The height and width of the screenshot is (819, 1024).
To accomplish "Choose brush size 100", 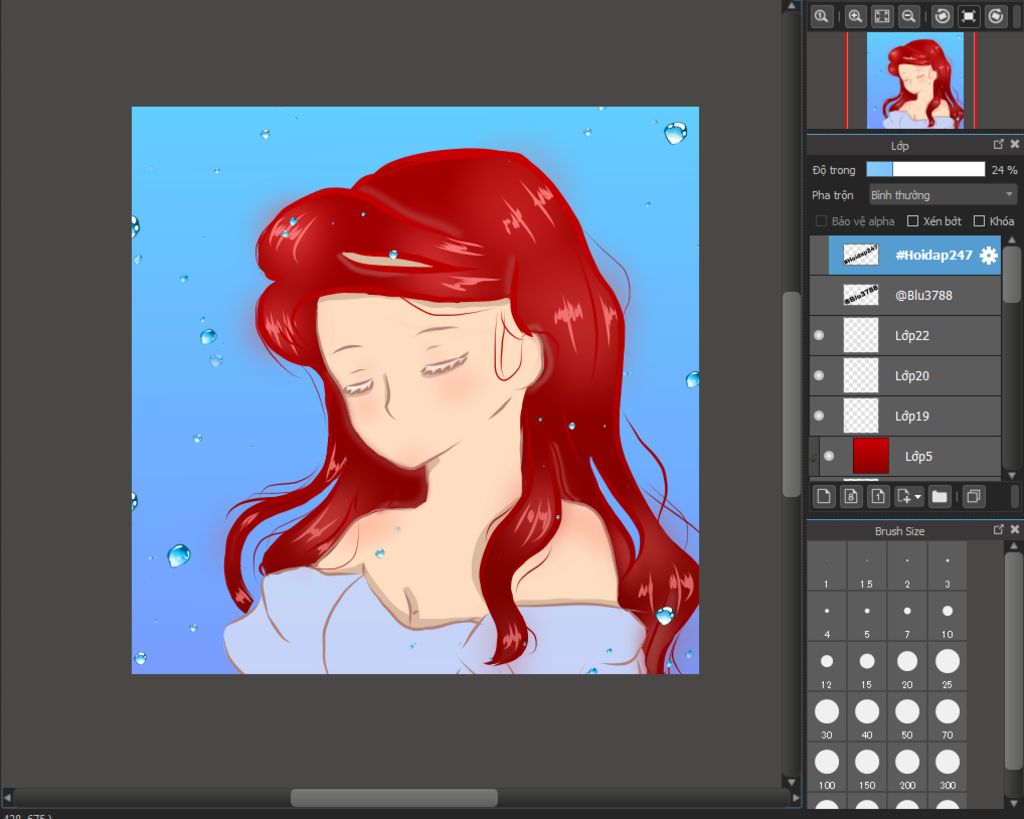I will click(827, 767).
